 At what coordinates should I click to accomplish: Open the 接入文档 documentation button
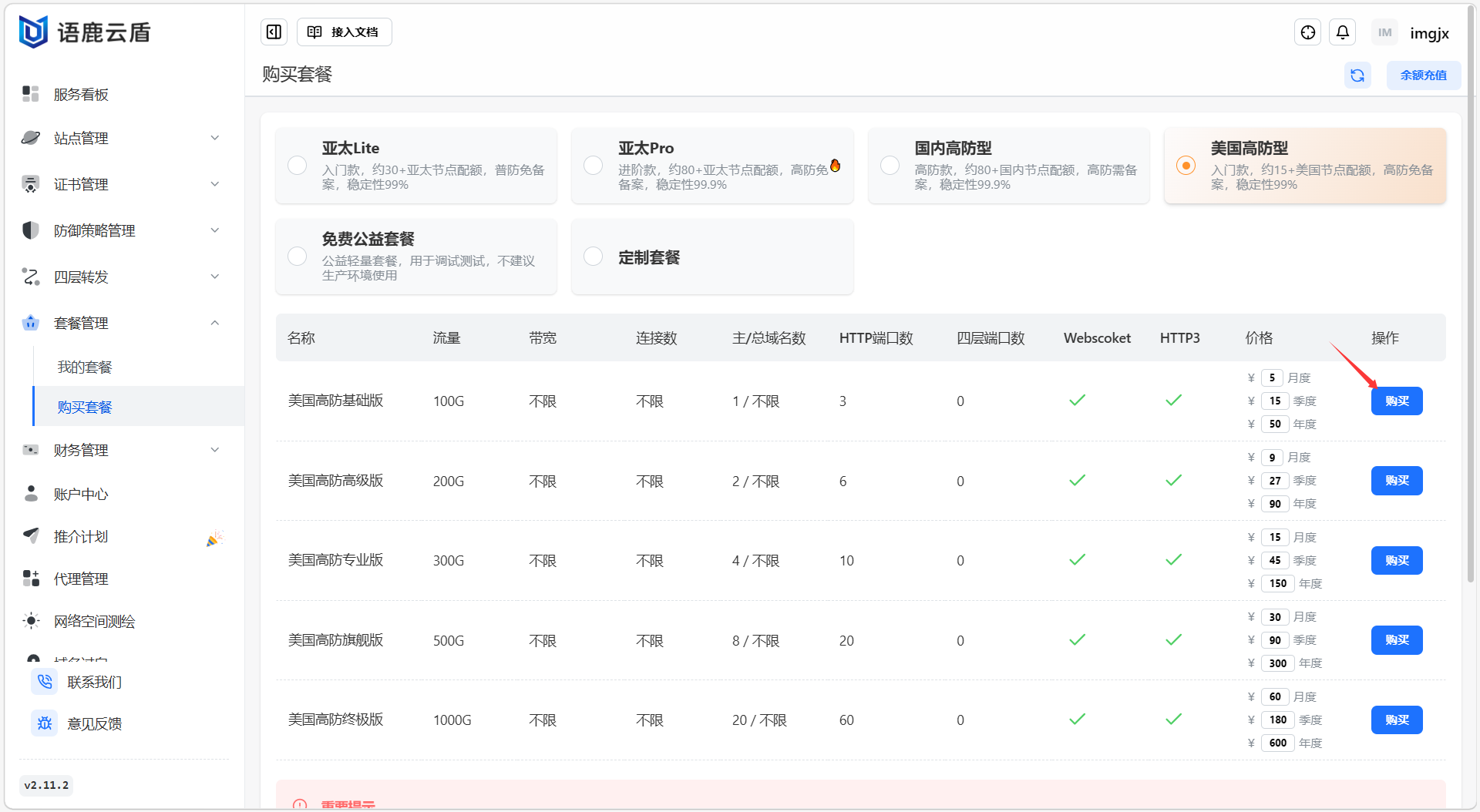tap(344, 32)
